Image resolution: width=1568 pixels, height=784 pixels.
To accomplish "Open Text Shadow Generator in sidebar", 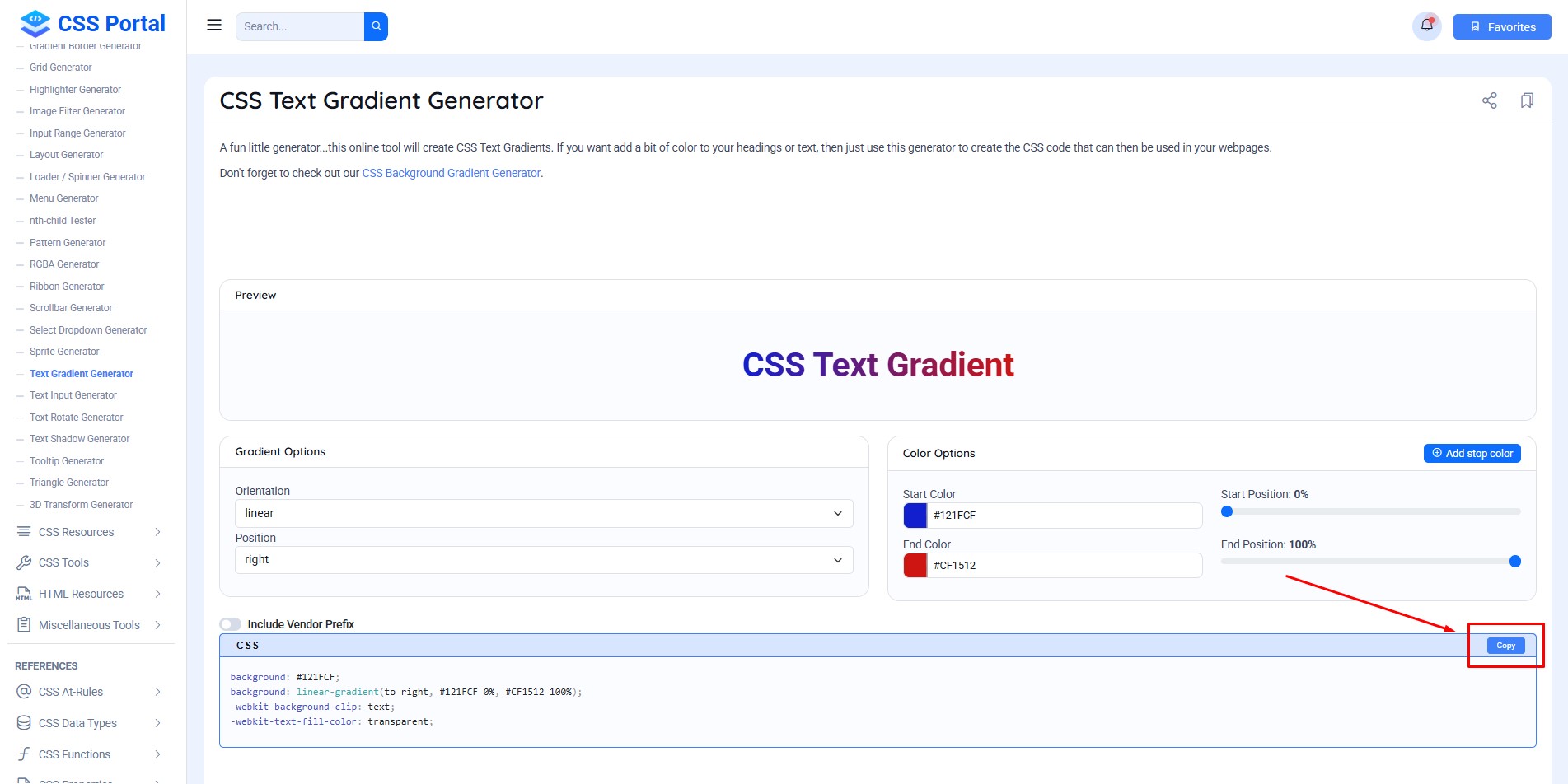I will (x=80, y=439).
